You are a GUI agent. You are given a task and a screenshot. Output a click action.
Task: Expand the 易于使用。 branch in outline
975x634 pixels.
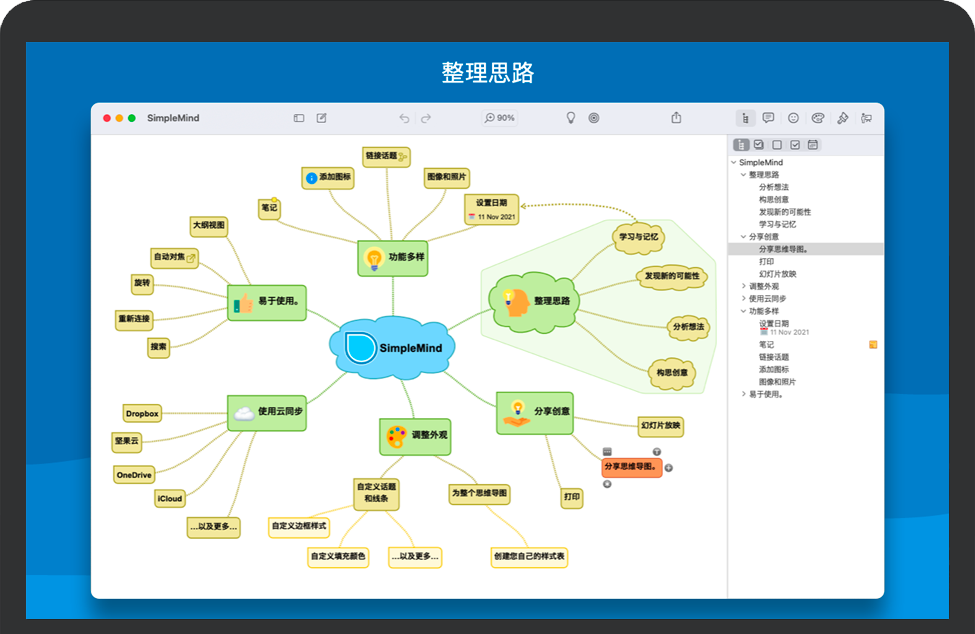pos(744,394)
